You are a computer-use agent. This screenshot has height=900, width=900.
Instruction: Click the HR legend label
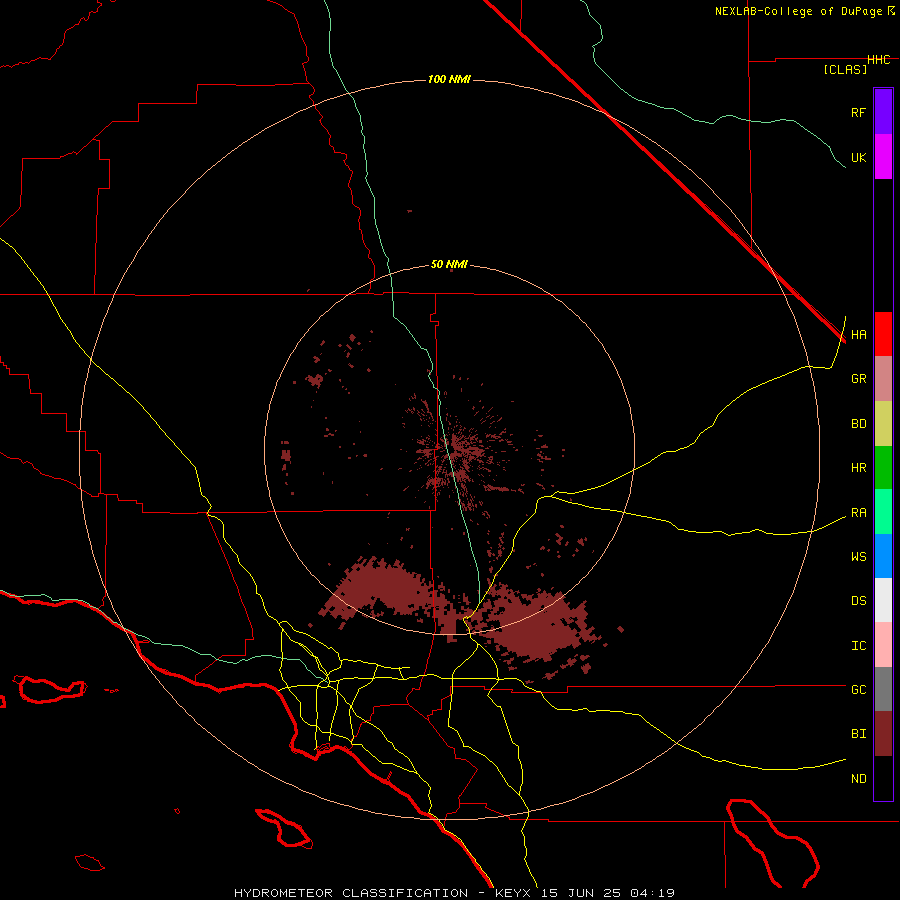tap(858, 468)
